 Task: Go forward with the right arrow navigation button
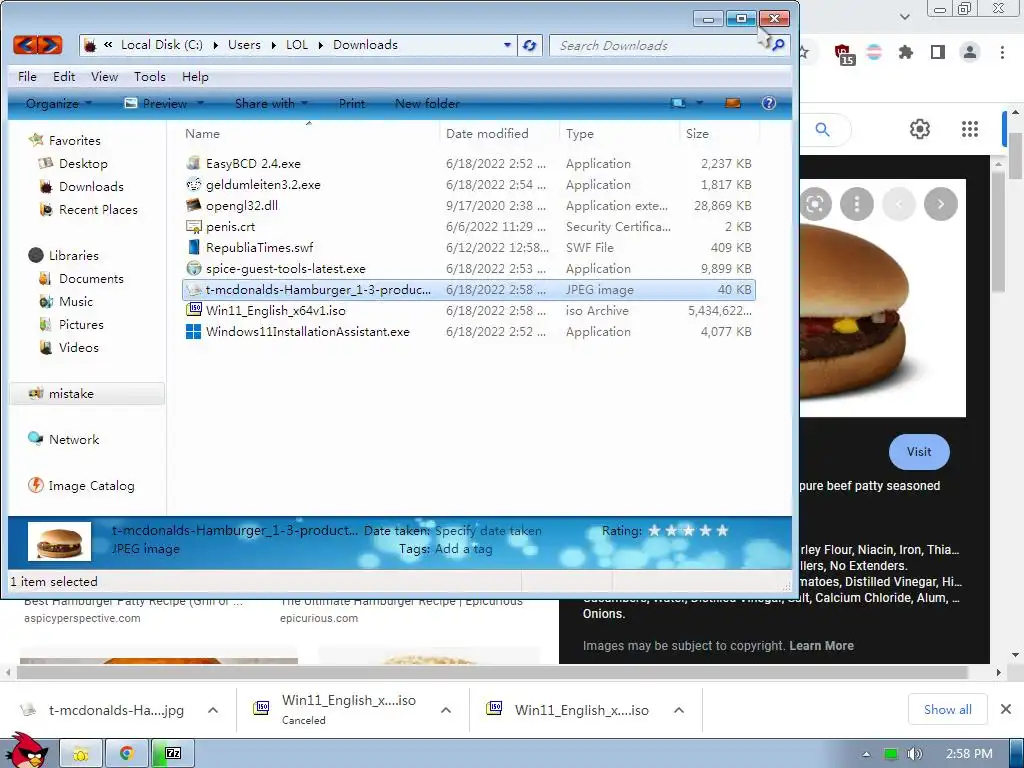tap(50, 45)
